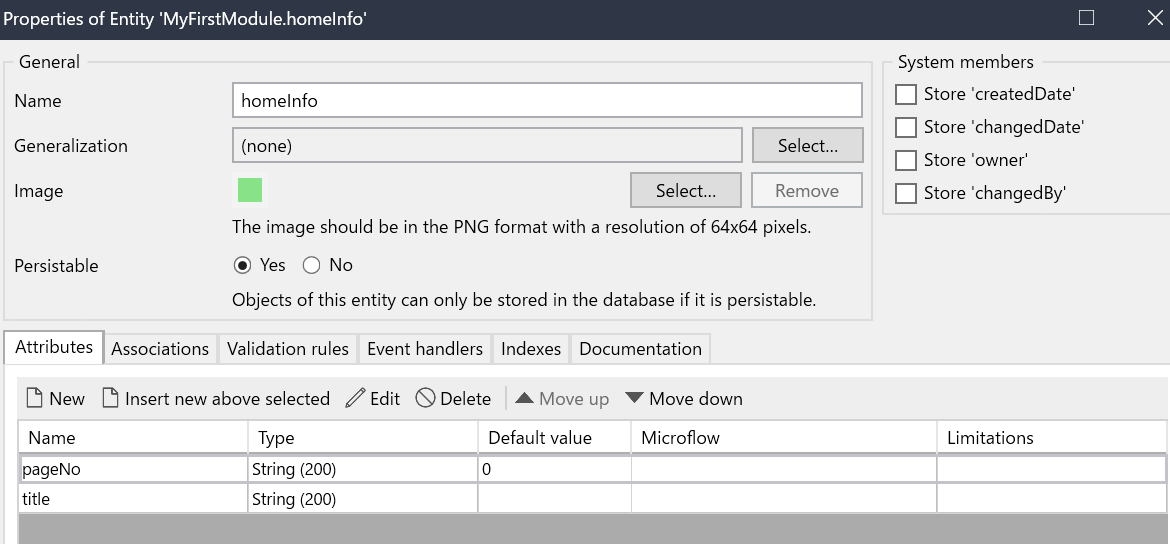
Task: Switch to the Associations tab
Action: [160, 349]
